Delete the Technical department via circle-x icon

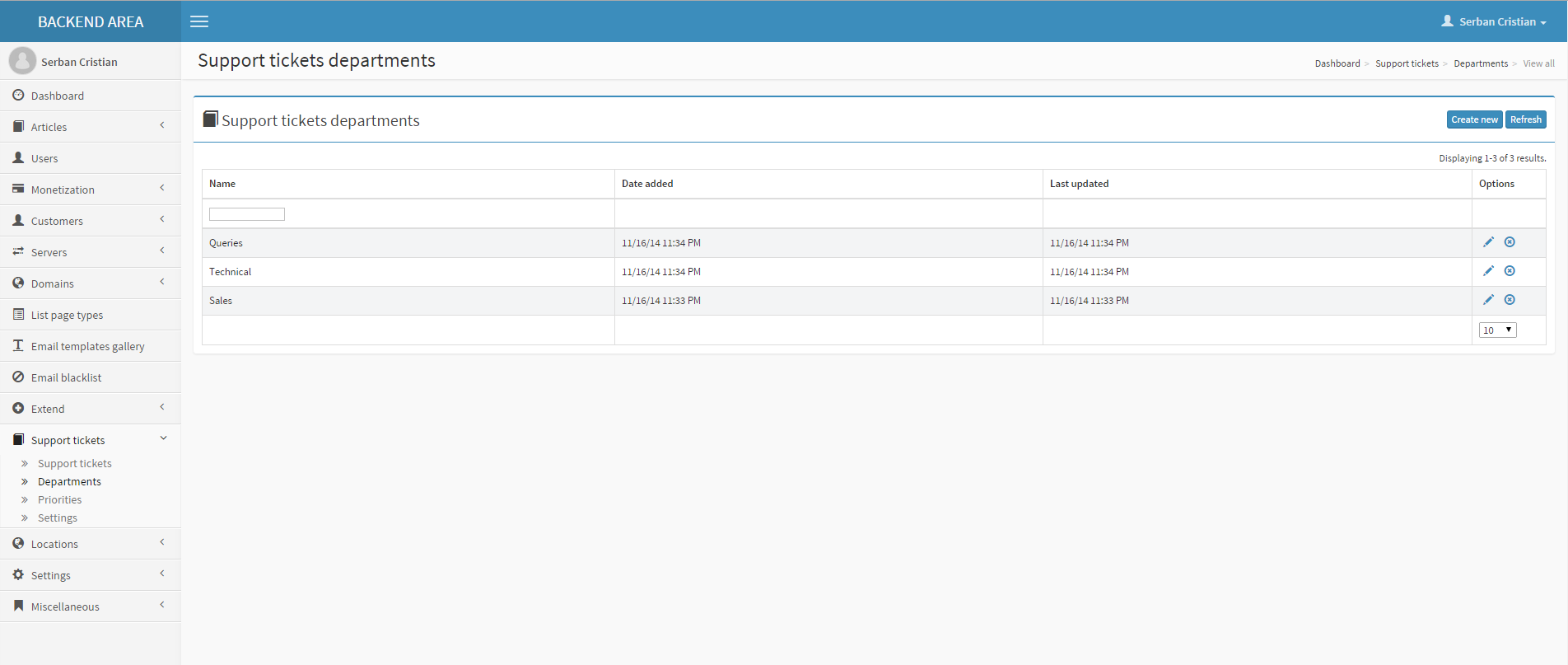[x=1510, y=271]
